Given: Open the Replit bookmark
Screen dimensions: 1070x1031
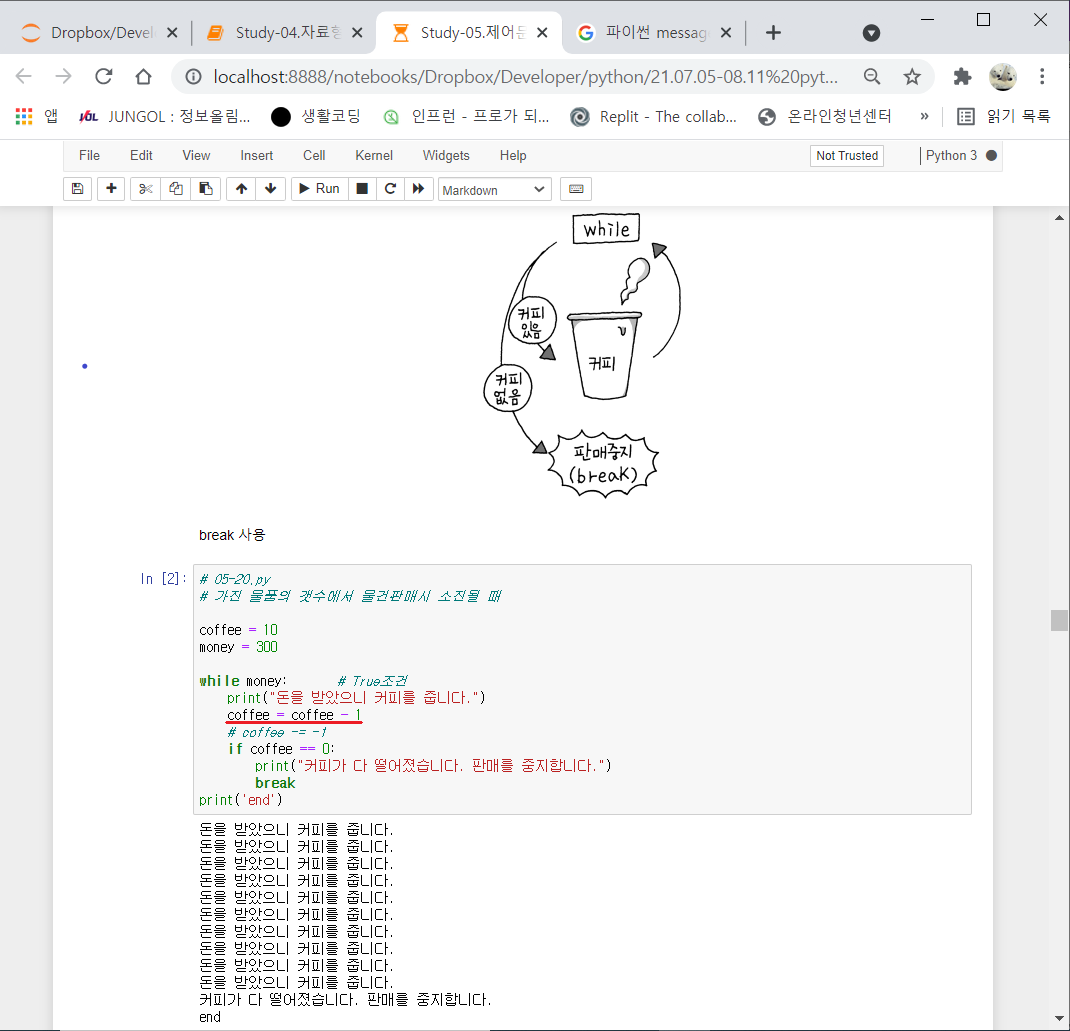Looking at the screenshot, I should coord(653,117).
